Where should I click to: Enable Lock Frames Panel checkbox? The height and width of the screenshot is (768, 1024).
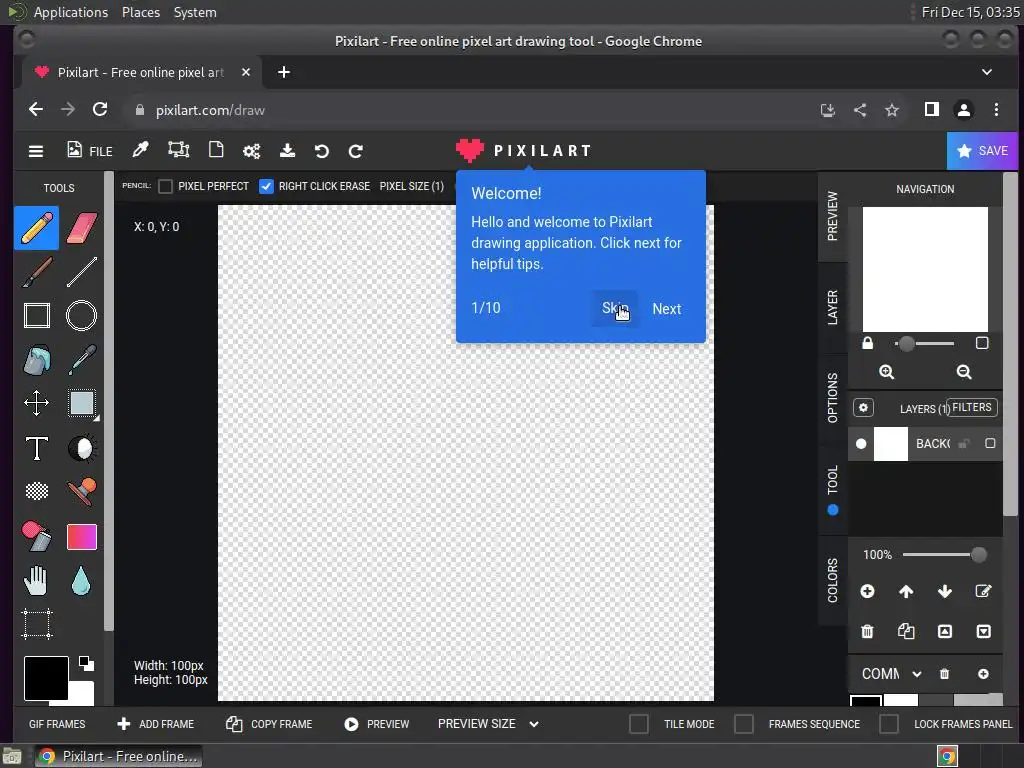pyautogui.click(x=889, y=724)
